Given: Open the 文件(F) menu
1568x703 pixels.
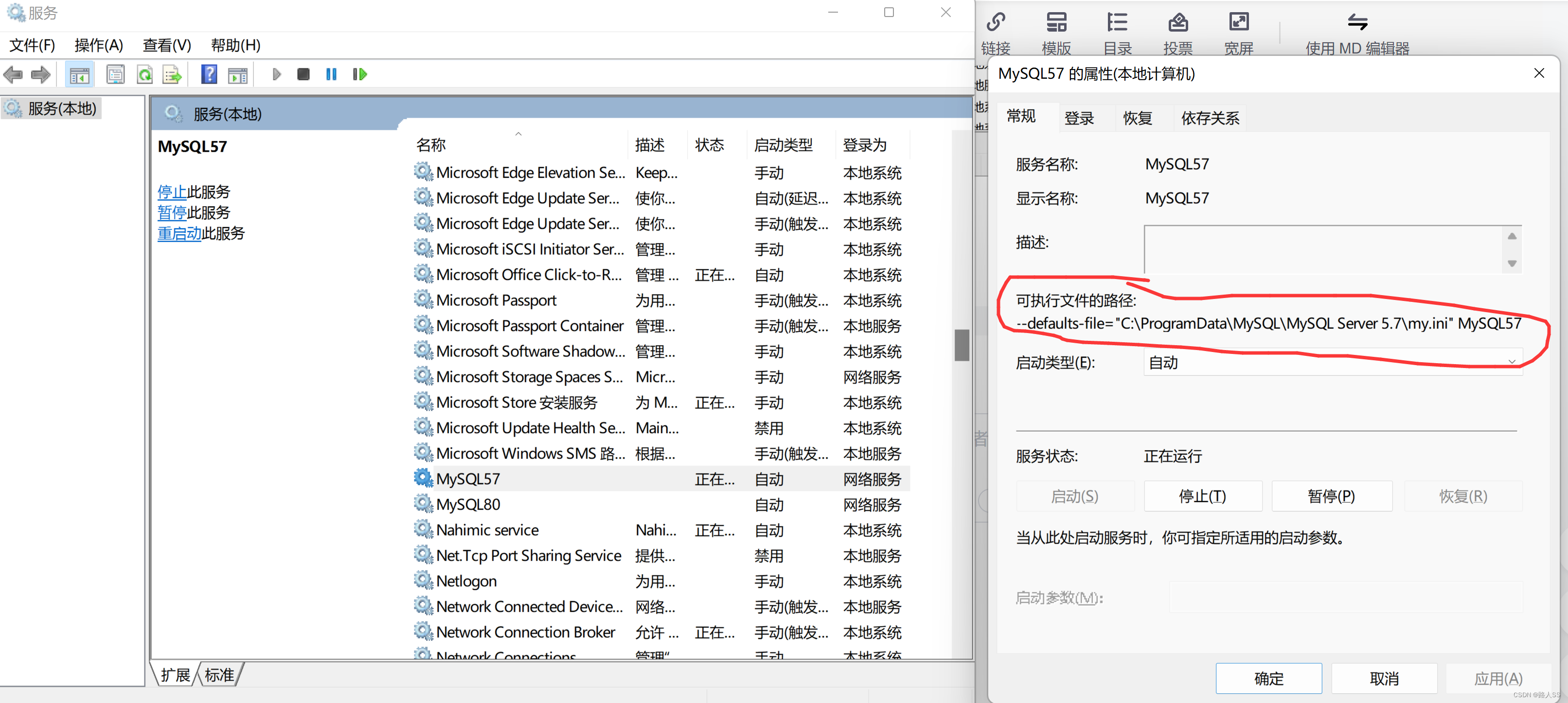Looking at the screenshot, I should 32,45.
